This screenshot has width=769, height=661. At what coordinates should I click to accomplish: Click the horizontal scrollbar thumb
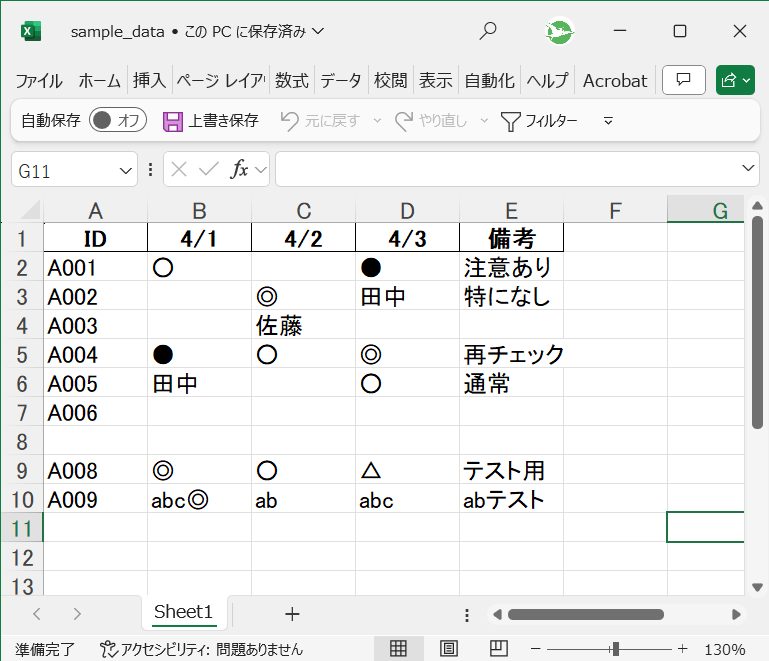(x=586, y=614)
